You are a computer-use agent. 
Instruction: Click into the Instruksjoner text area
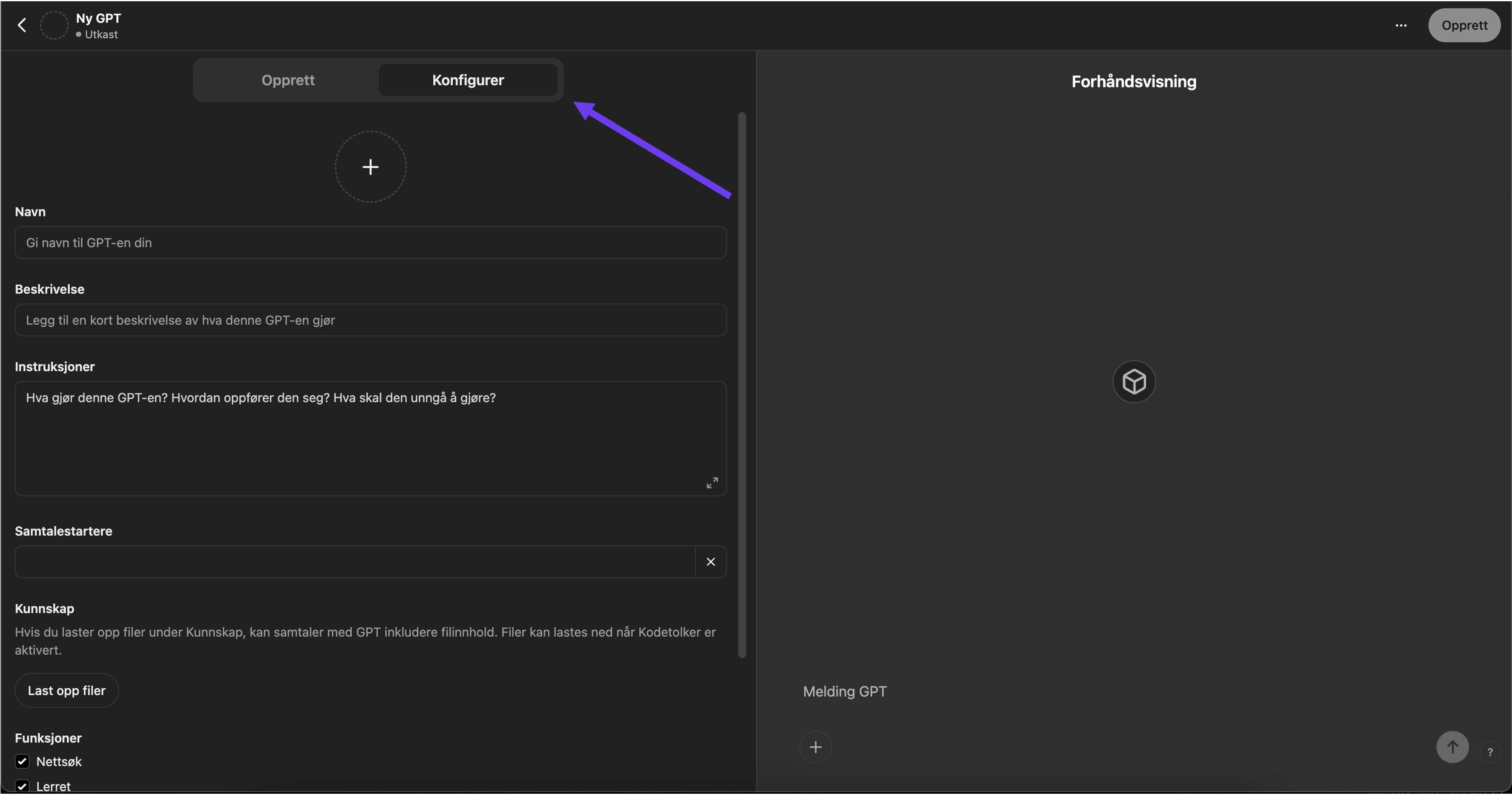click(370, 439)
